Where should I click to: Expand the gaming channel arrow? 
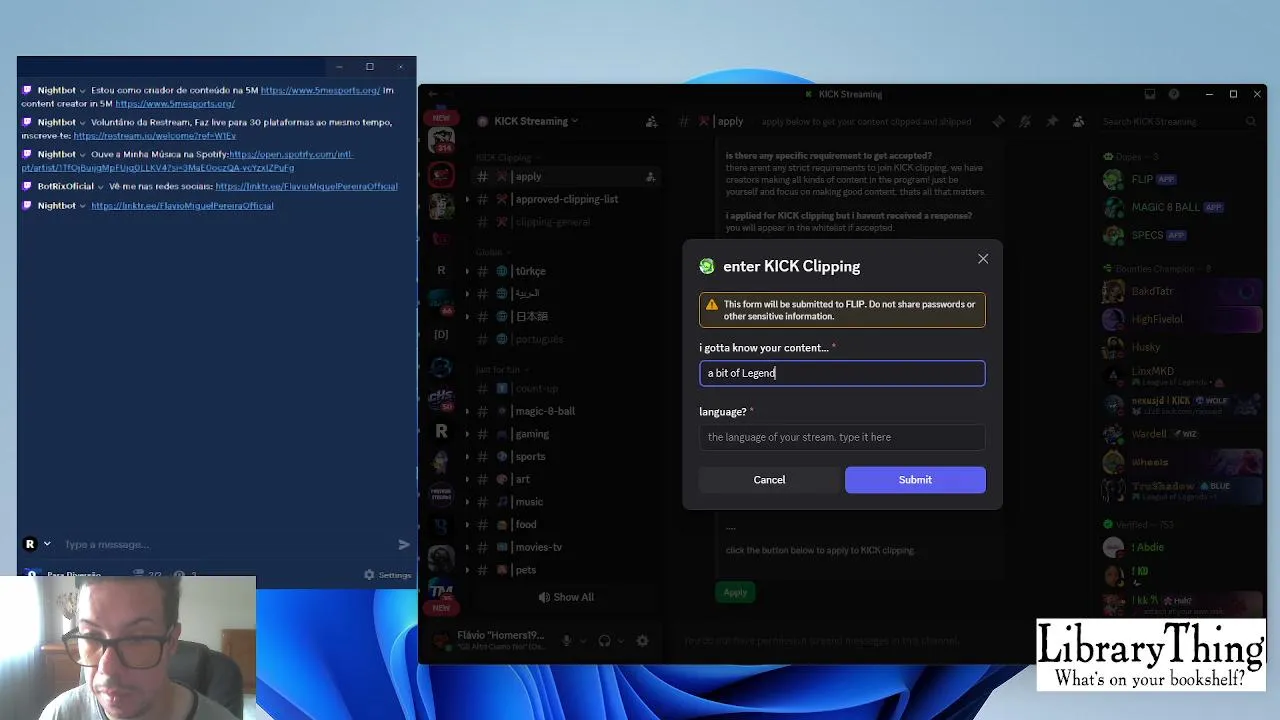click(x=467, y=434)
